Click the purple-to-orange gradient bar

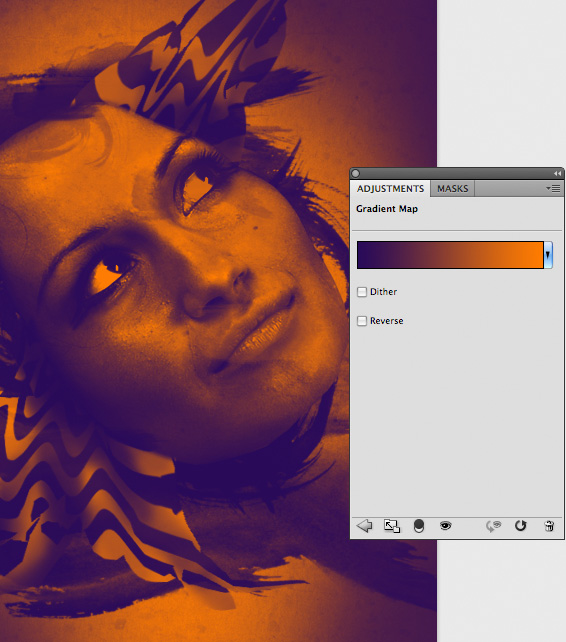[450, 255]
